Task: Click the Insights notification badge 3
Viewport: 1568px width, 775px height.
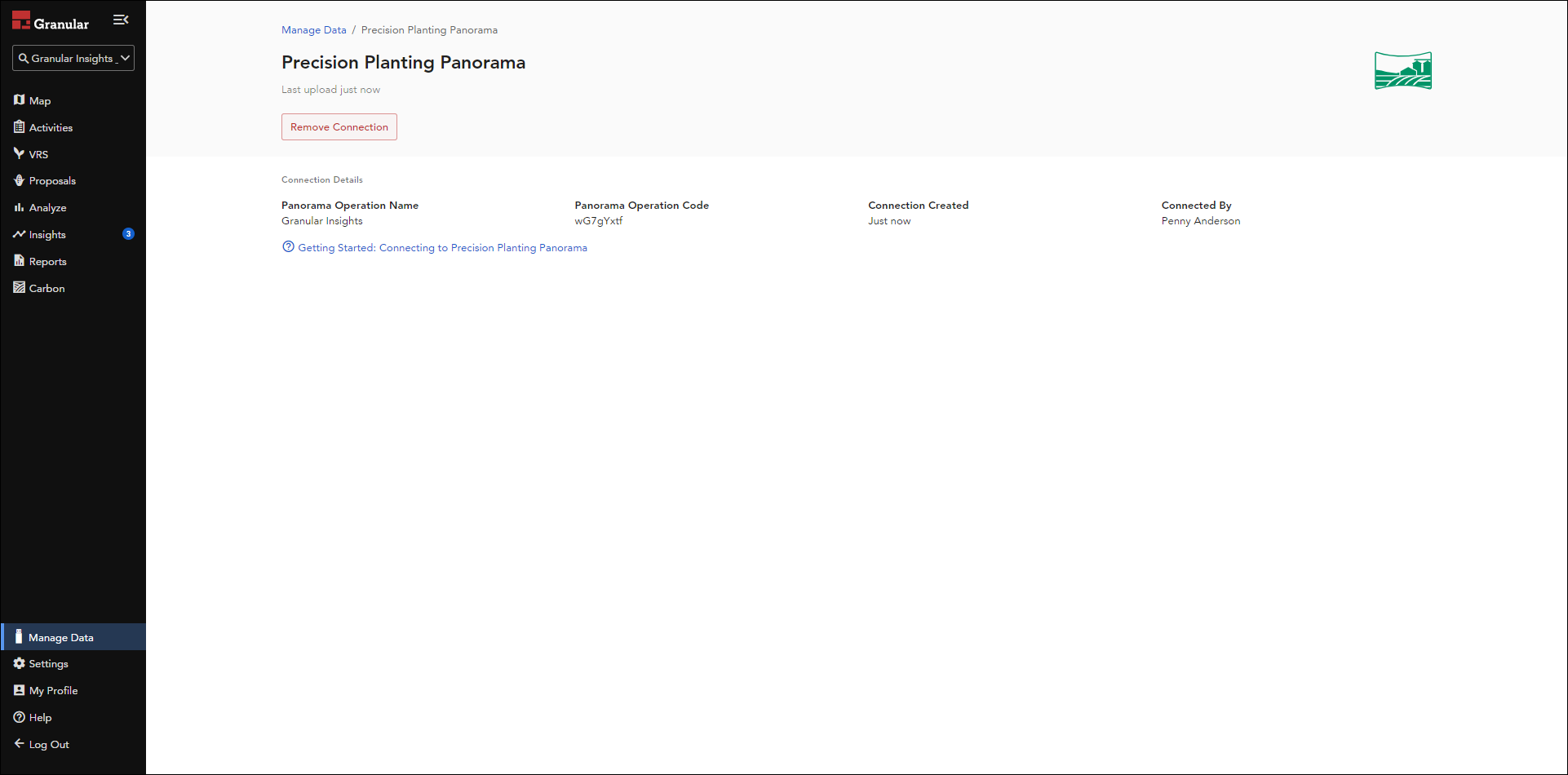Action: (128, 234)
